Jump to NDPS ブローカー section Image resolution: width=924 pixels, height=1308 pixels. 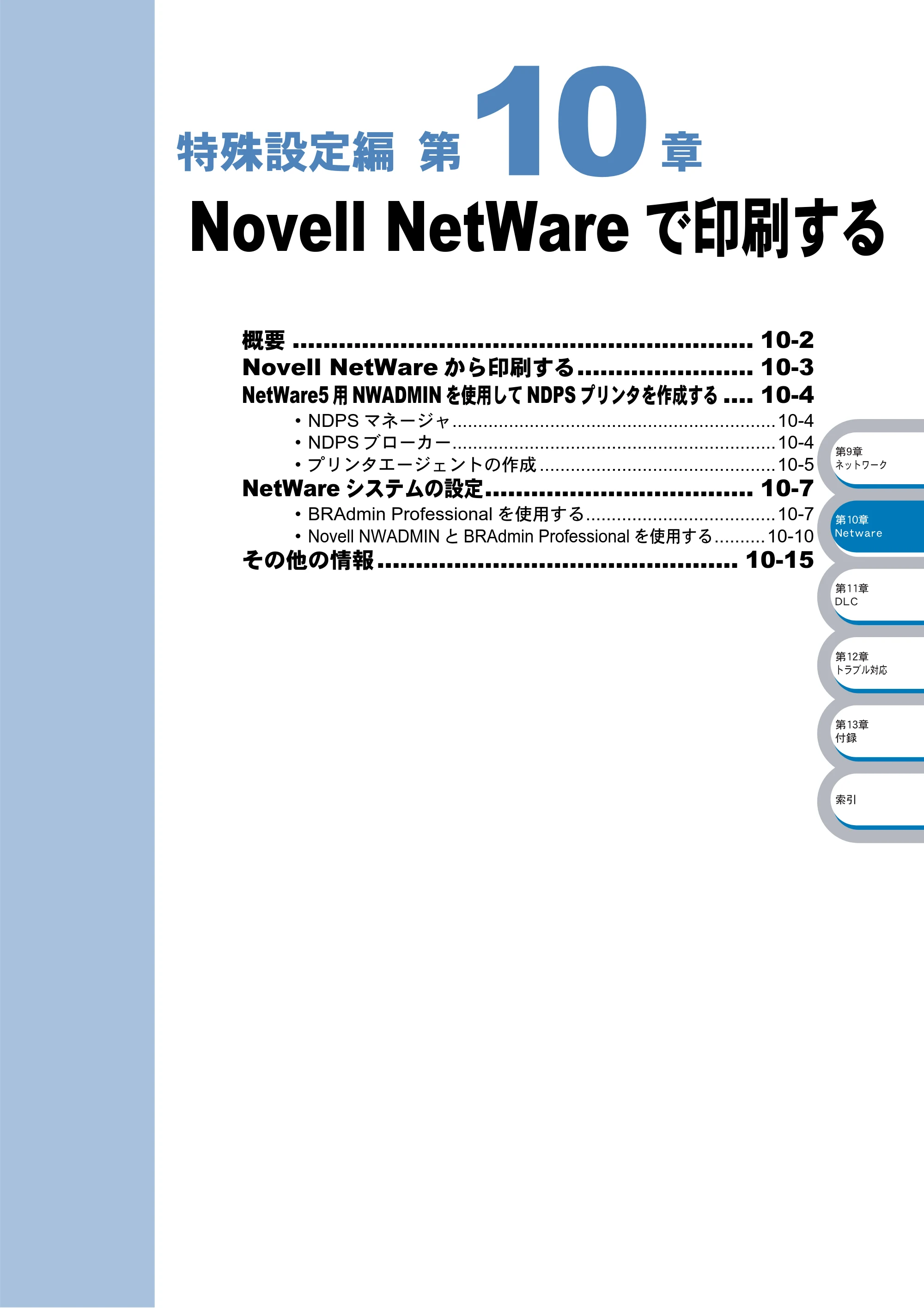pos(554,442)
